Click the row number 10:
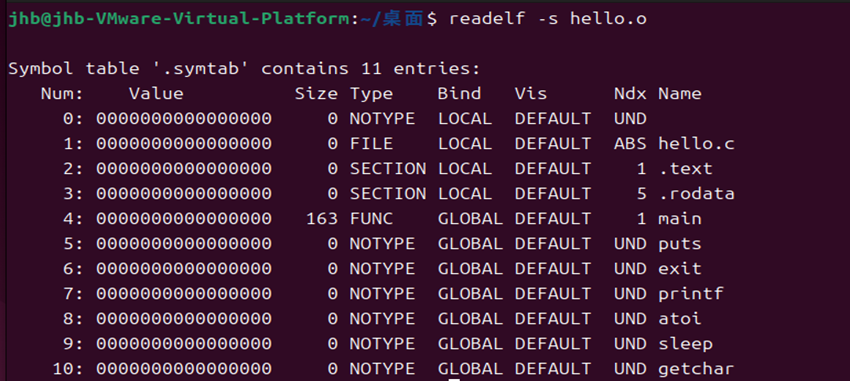The height and width of the screenshot is (381, 850). click(68, 369)
